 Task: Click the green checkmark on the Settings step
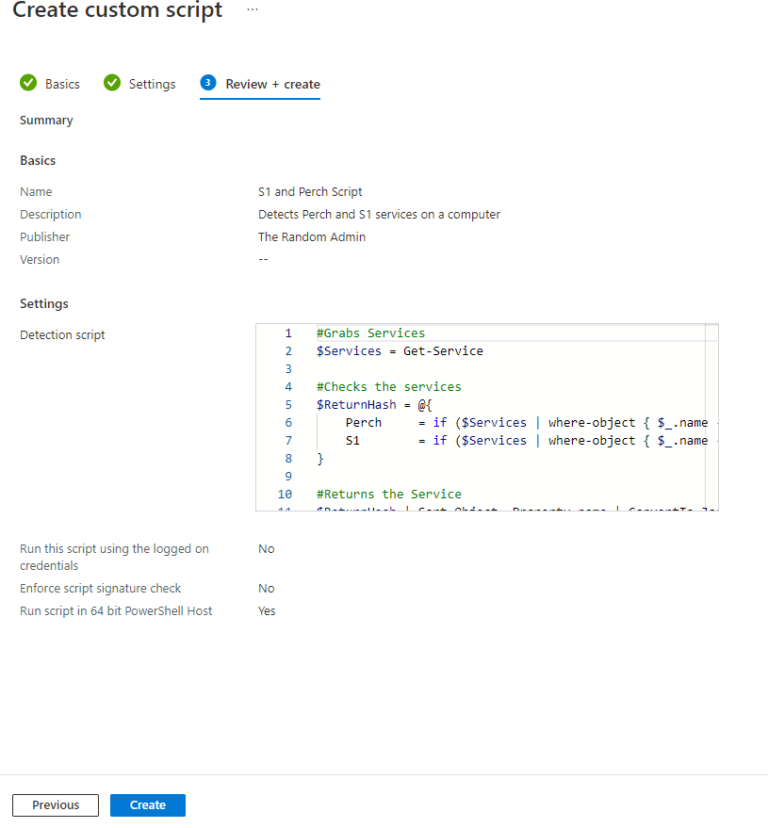tap(112, 84)
